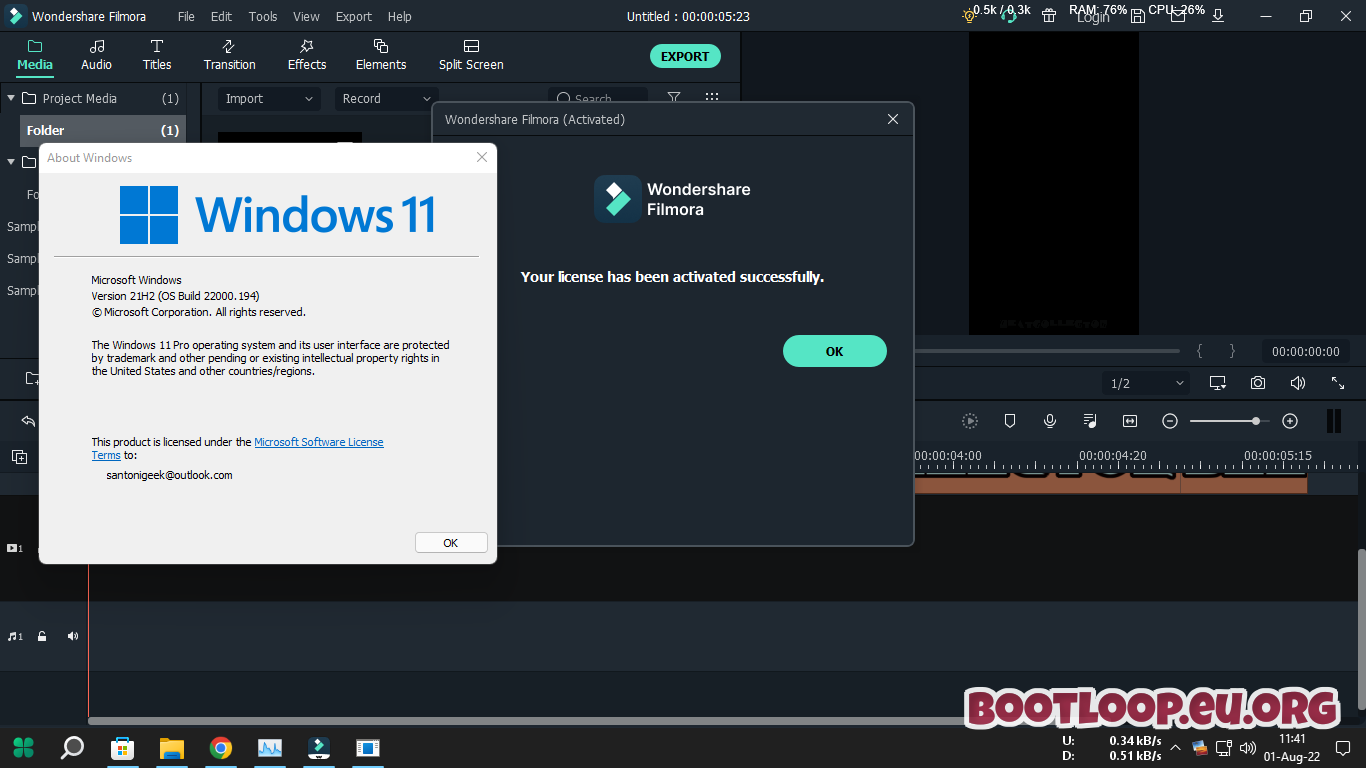Click the new folder icon below the media tree

32,379
